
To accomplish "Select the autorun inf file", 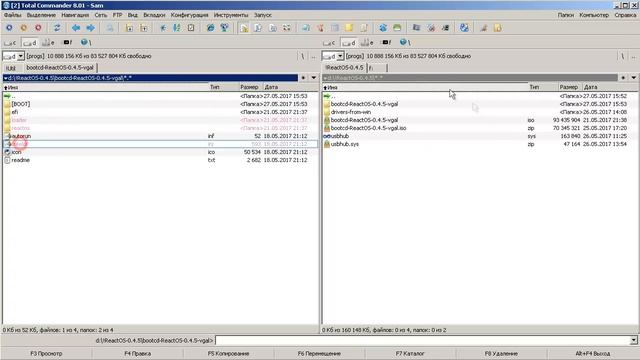I will 160,136.
